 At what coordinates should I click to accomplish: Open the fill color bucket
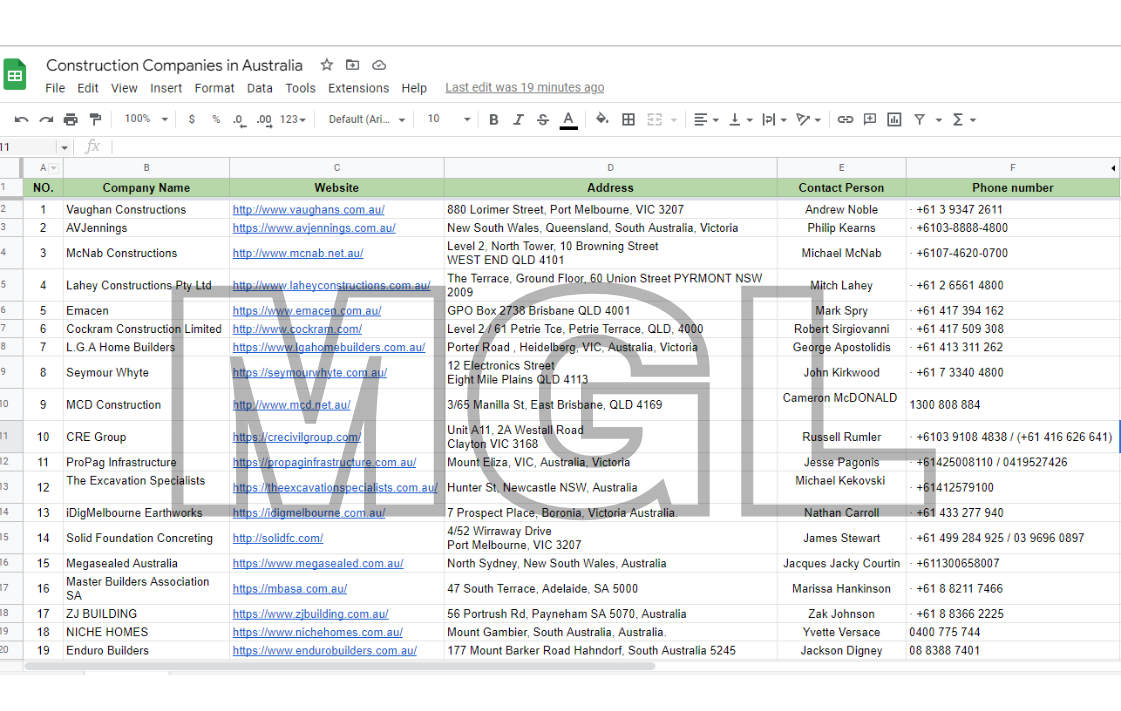coord(602,119)
